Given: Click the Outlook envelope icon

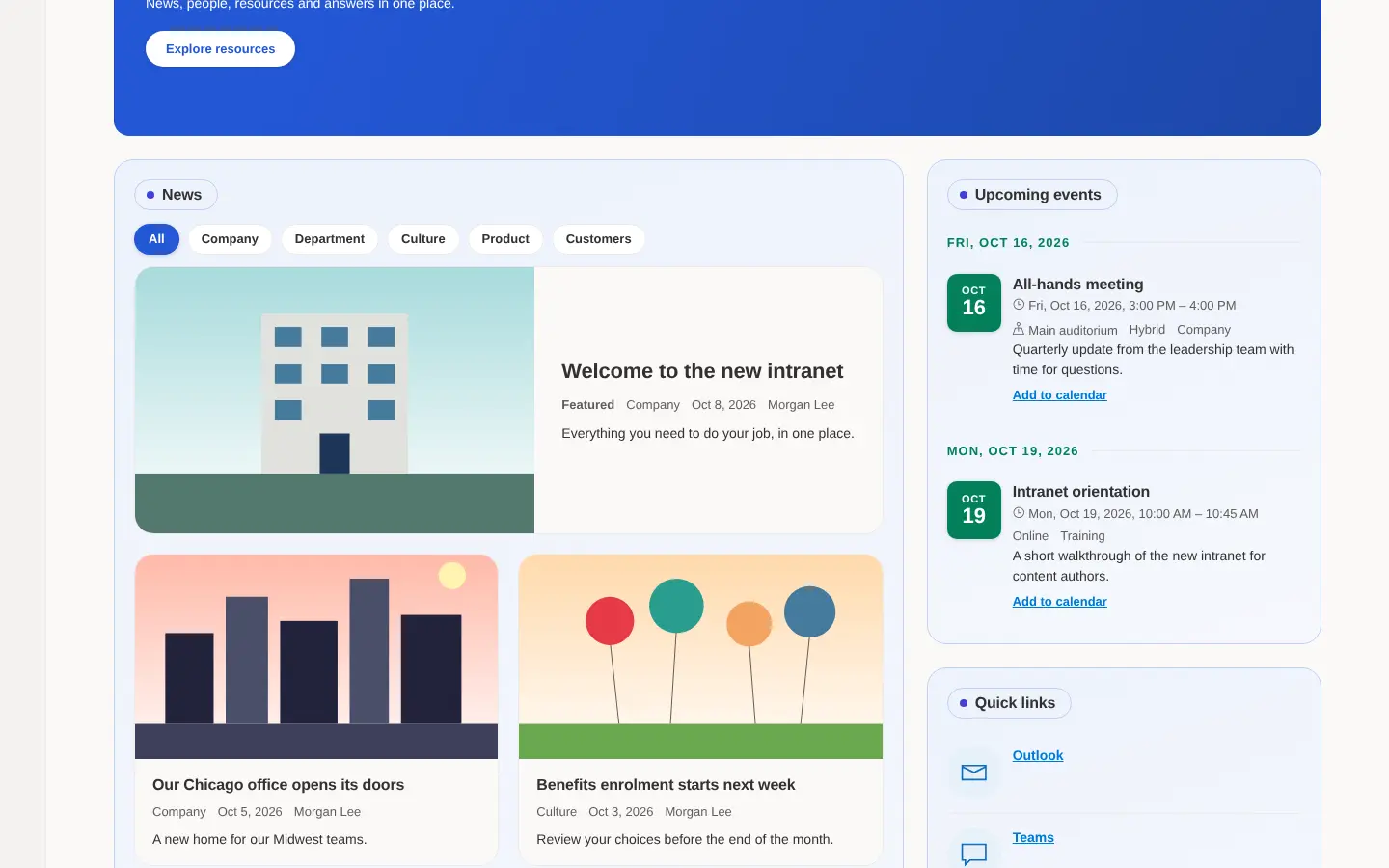Looking at the screenshot, I should (x=974, y=773).
